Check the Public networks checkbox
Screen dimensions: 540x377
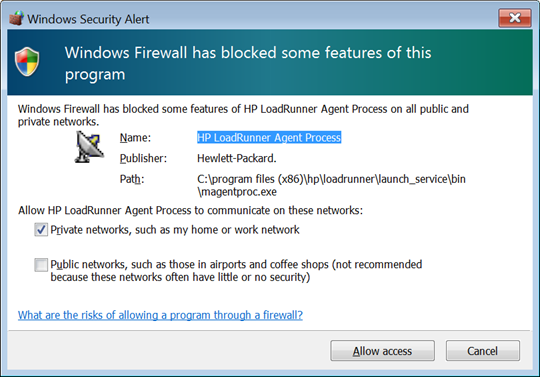pos(41,265)
